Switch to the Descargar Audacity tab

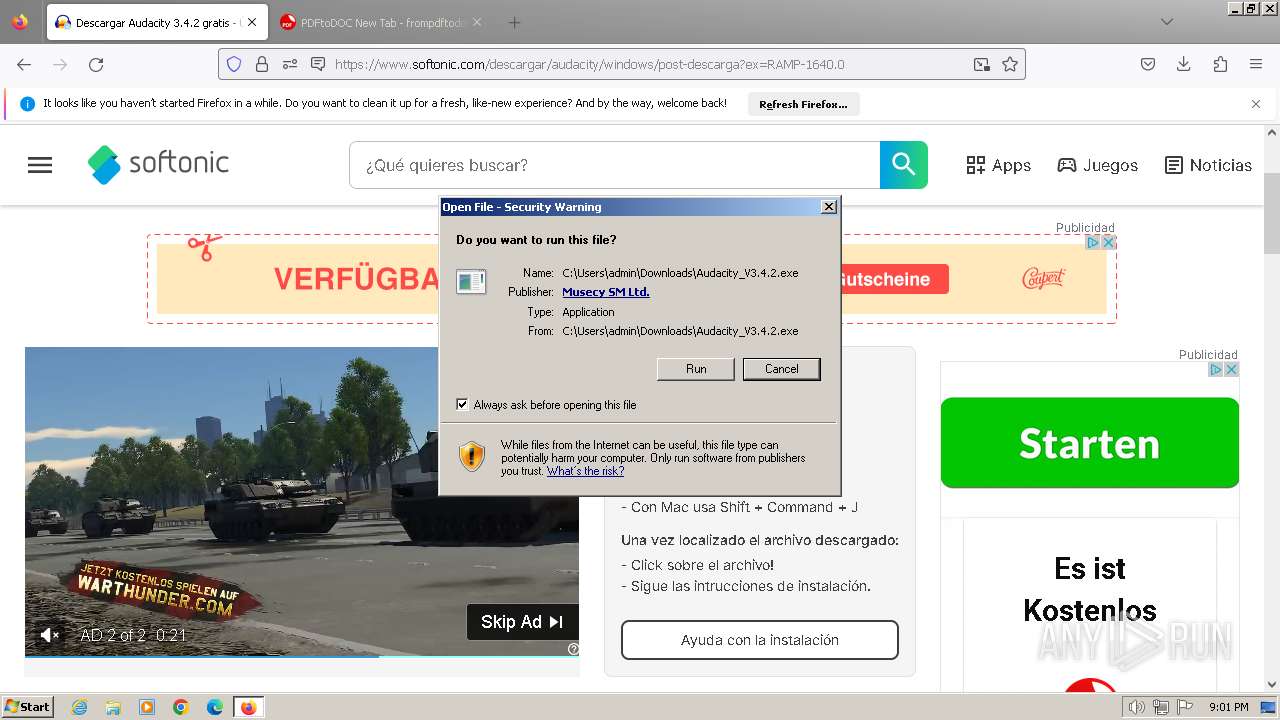(x=156, y=22)
